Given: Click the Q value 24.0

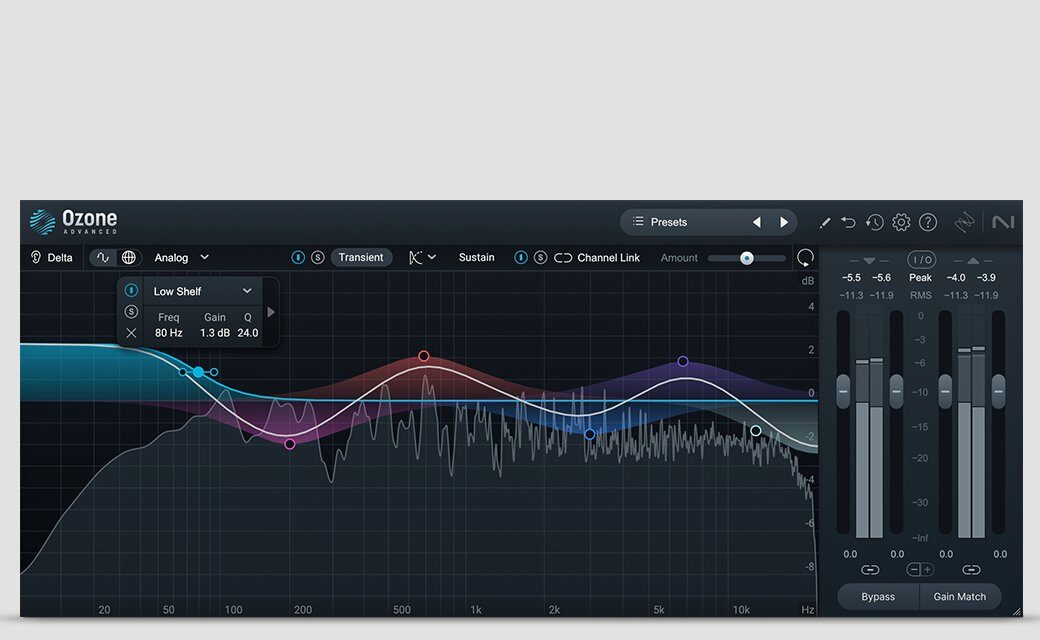Looking at the screenshot, I should [x=248, y=333].
